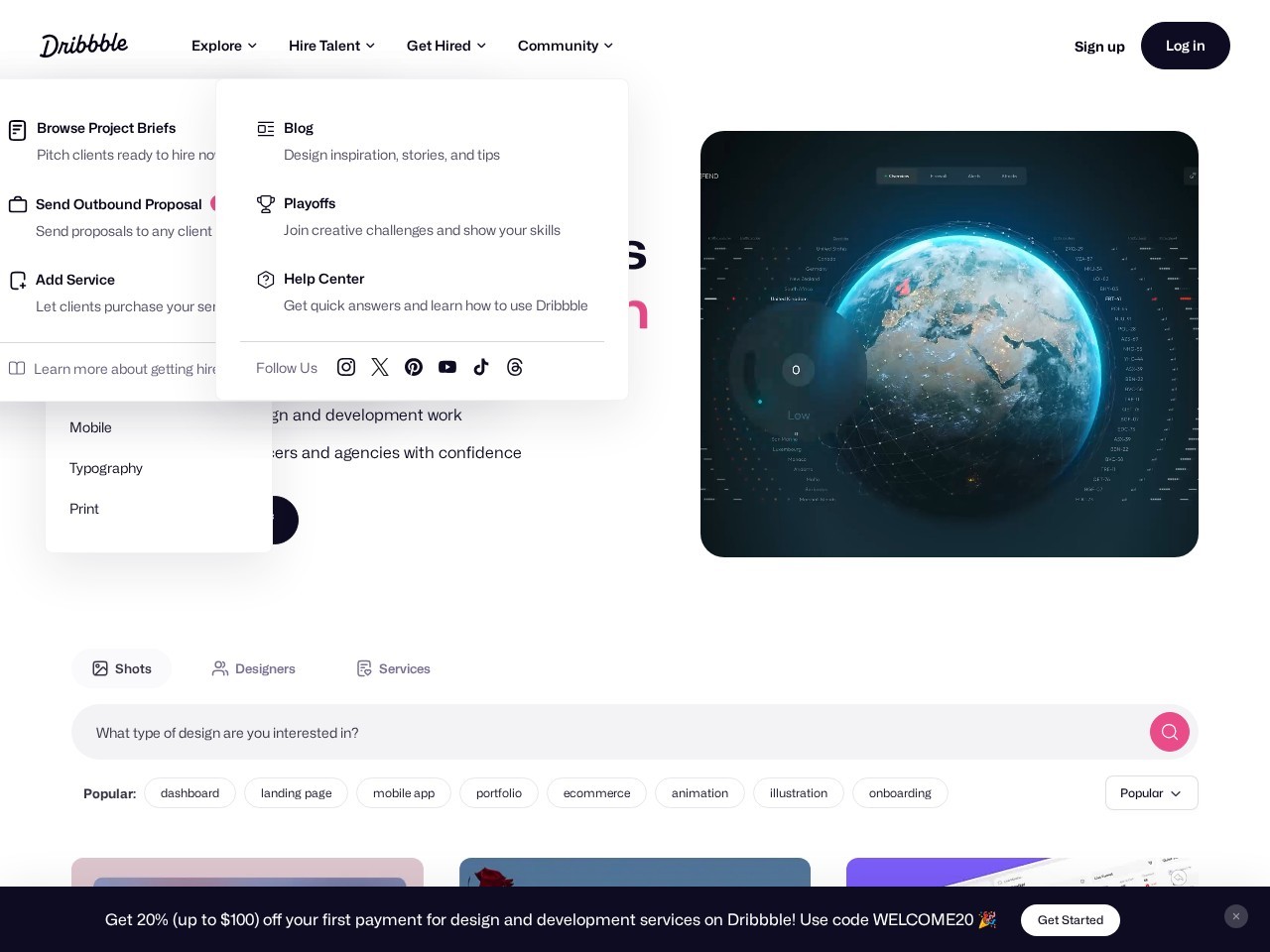Dismiss the promo banner with the X

coord(1236,916)
